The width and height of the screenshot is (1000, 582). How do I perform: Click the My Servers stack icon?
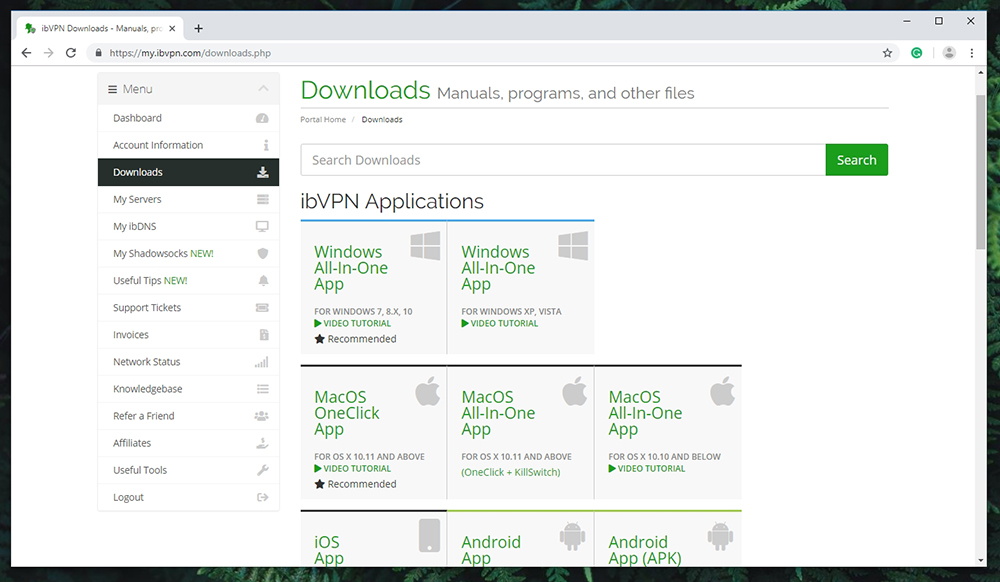click(x=262, y=200)
